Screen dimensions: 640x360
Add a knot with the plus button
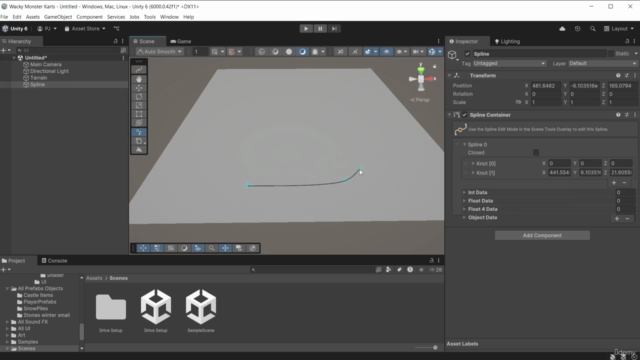tap(614, 183)
